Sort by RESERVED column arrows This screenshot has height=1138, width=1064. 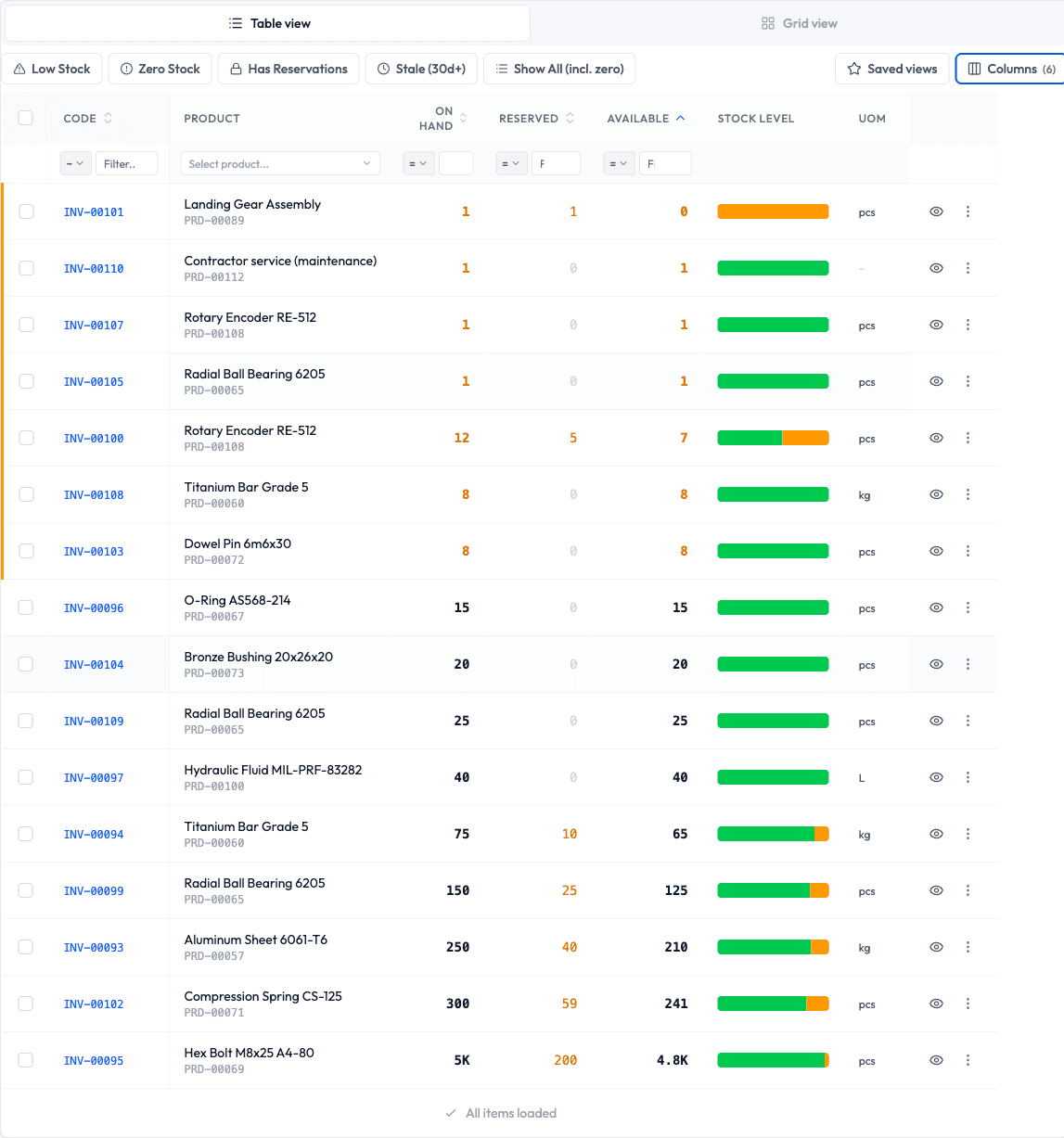click(x=570, y=118)
